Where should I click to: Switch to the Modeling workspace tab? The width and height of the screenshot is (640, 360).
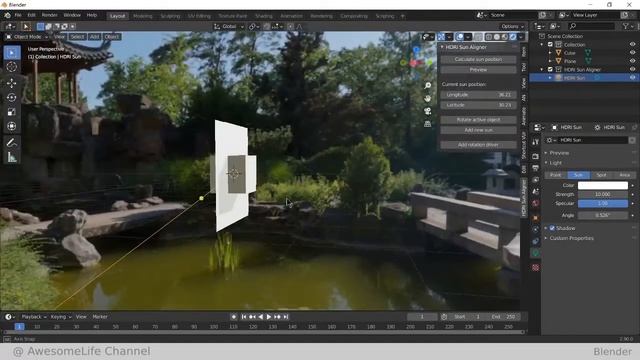coord(143,16)
